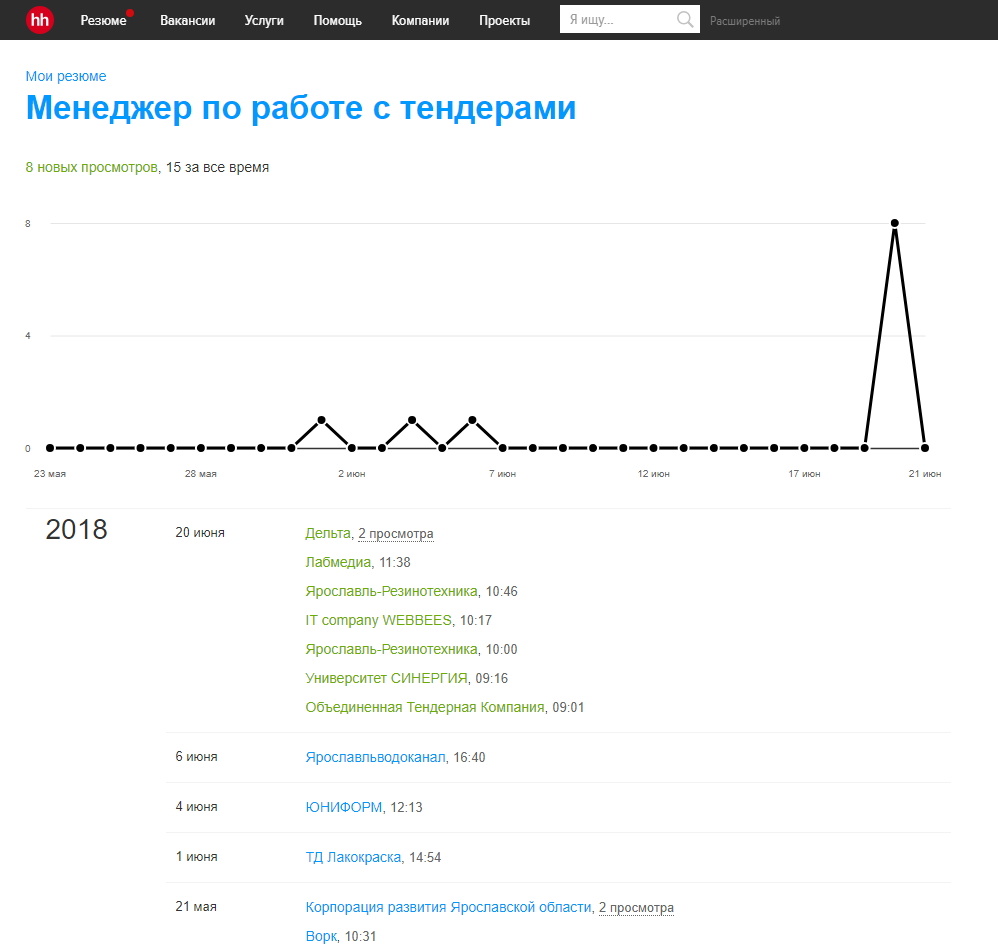The width and height of the screenshot is (998, 946).
Task: Click the '20 июня' date text
Action: pos(200,533)
